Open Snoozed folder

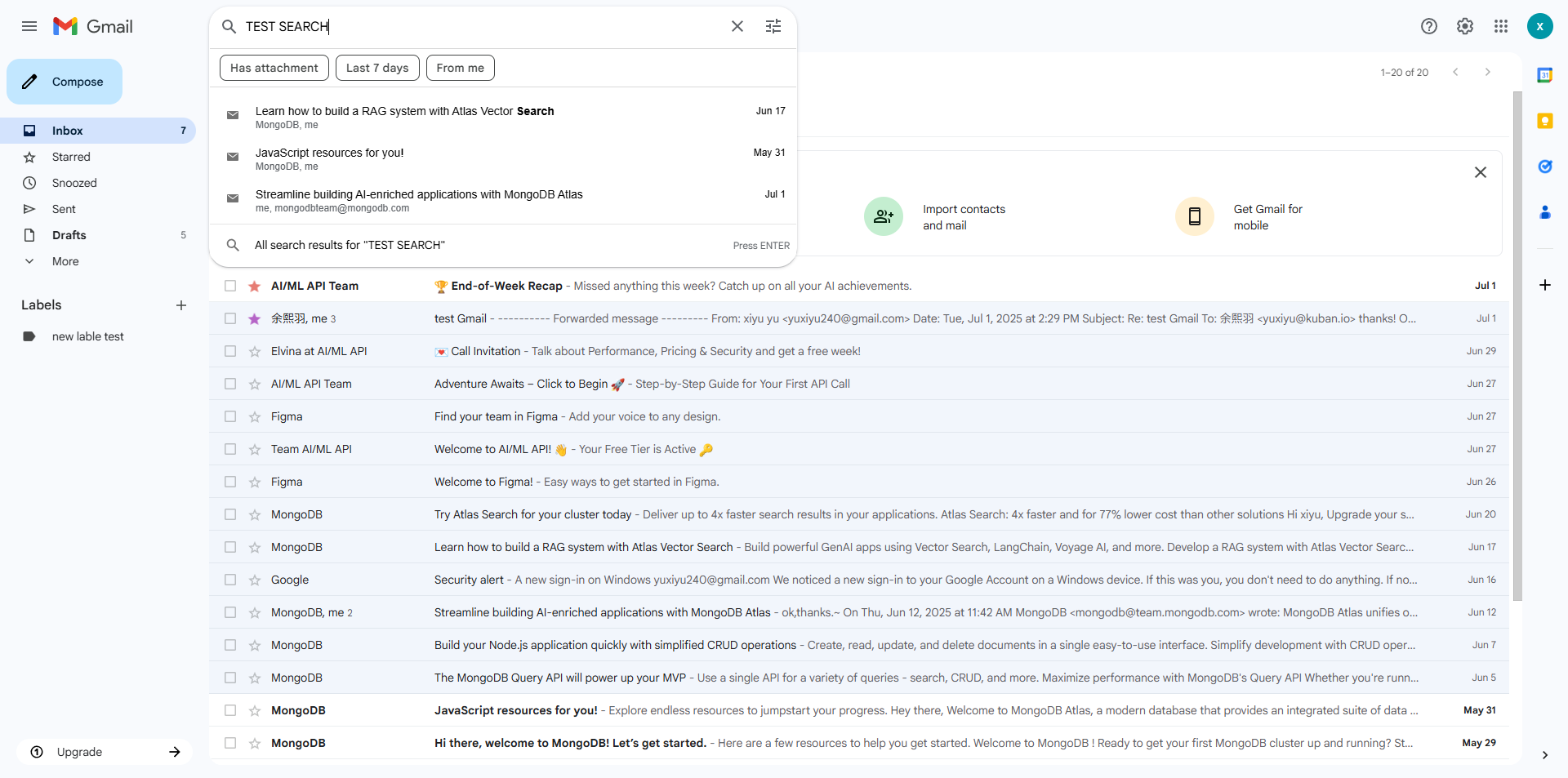pos(98,183)
